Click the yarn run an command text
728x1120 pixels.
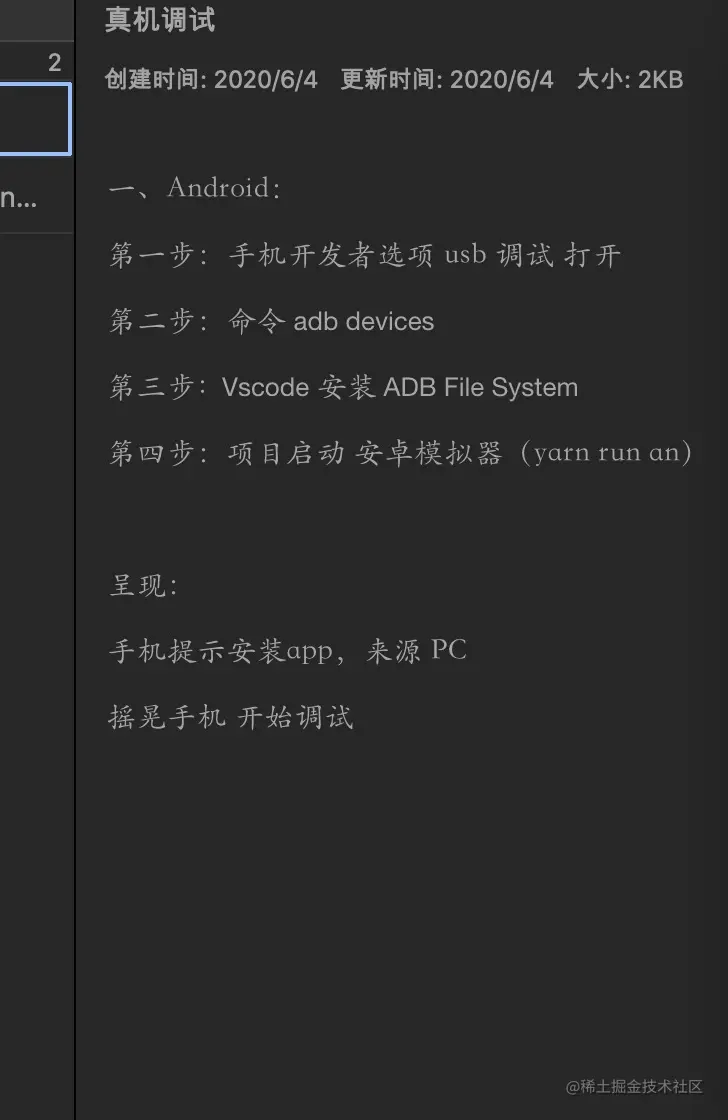[606, 453]
